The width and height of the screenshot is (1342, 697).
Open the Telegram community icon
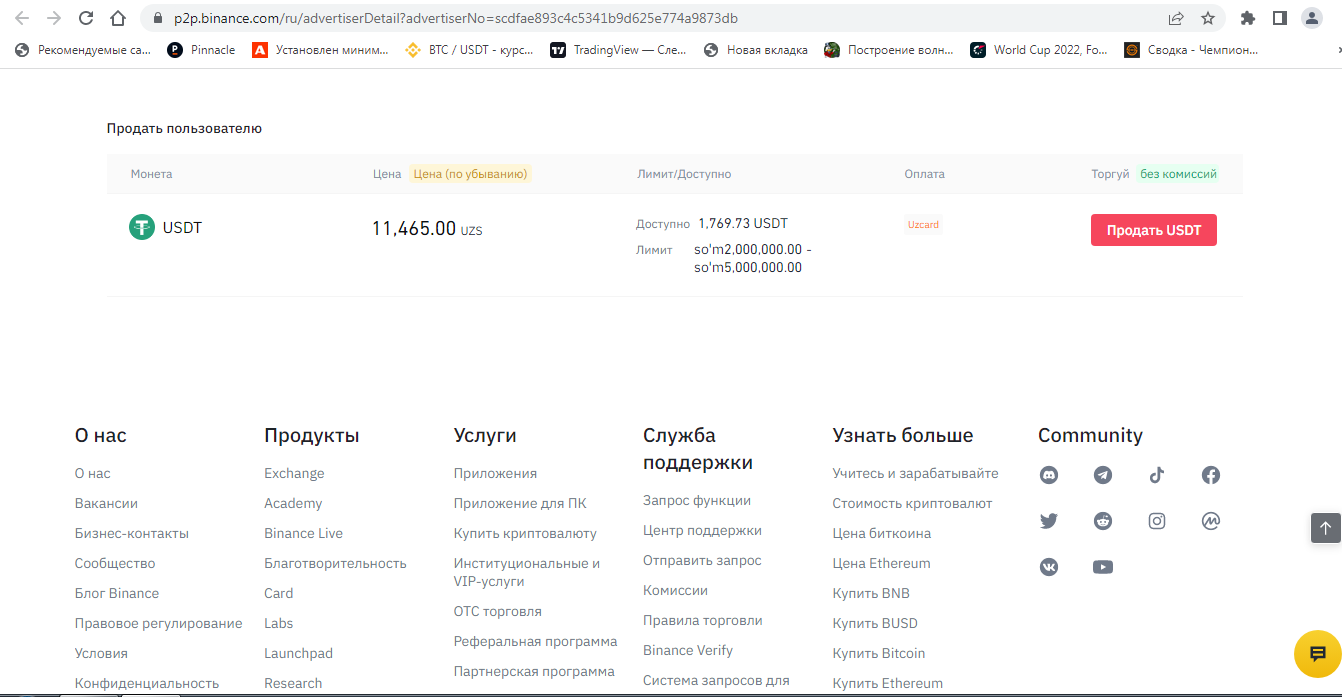[1103, 475]
